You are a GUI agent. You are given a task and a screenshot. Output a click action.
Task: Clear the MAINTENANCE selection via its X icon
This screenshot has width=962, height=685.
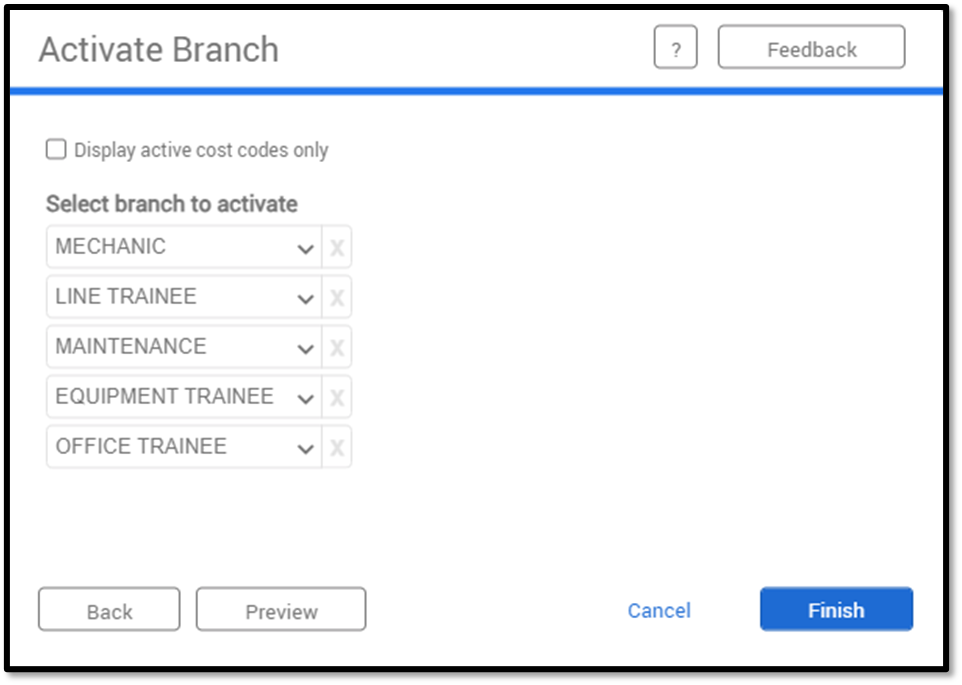tap(337, 346)
